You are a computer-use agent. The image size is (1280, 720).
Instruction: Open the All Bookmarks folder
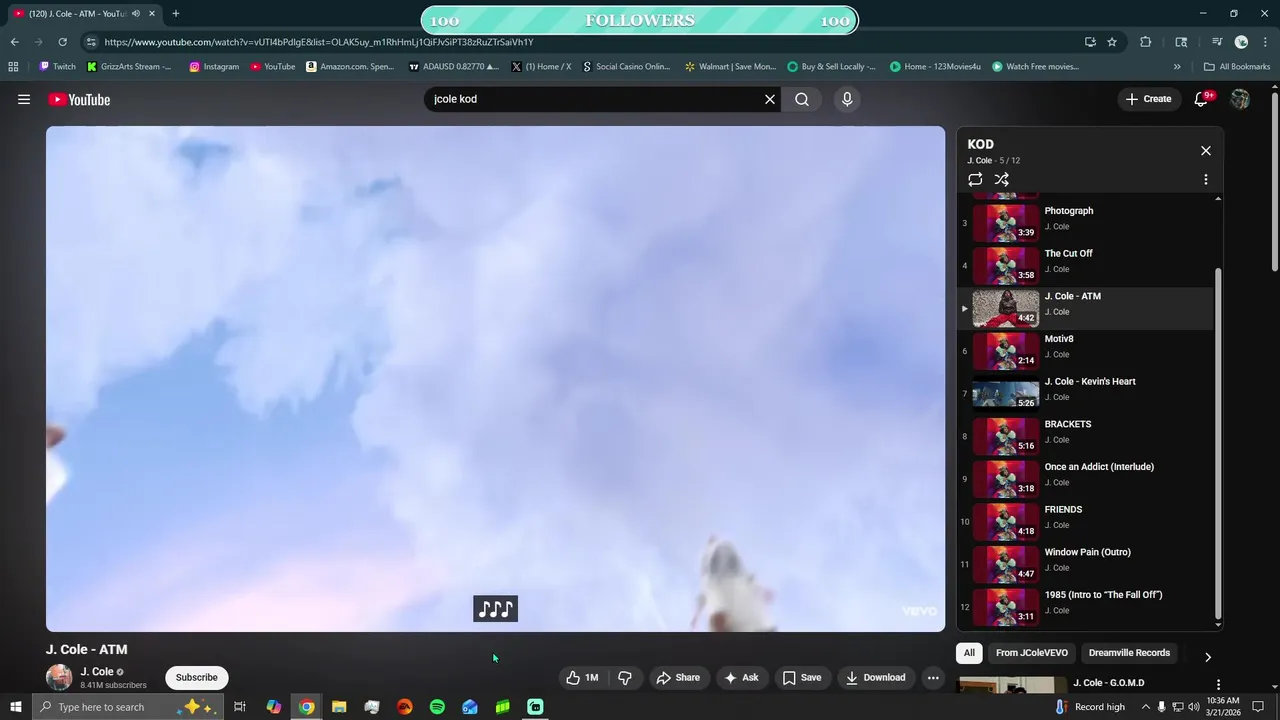click(x=1237, y=67)
